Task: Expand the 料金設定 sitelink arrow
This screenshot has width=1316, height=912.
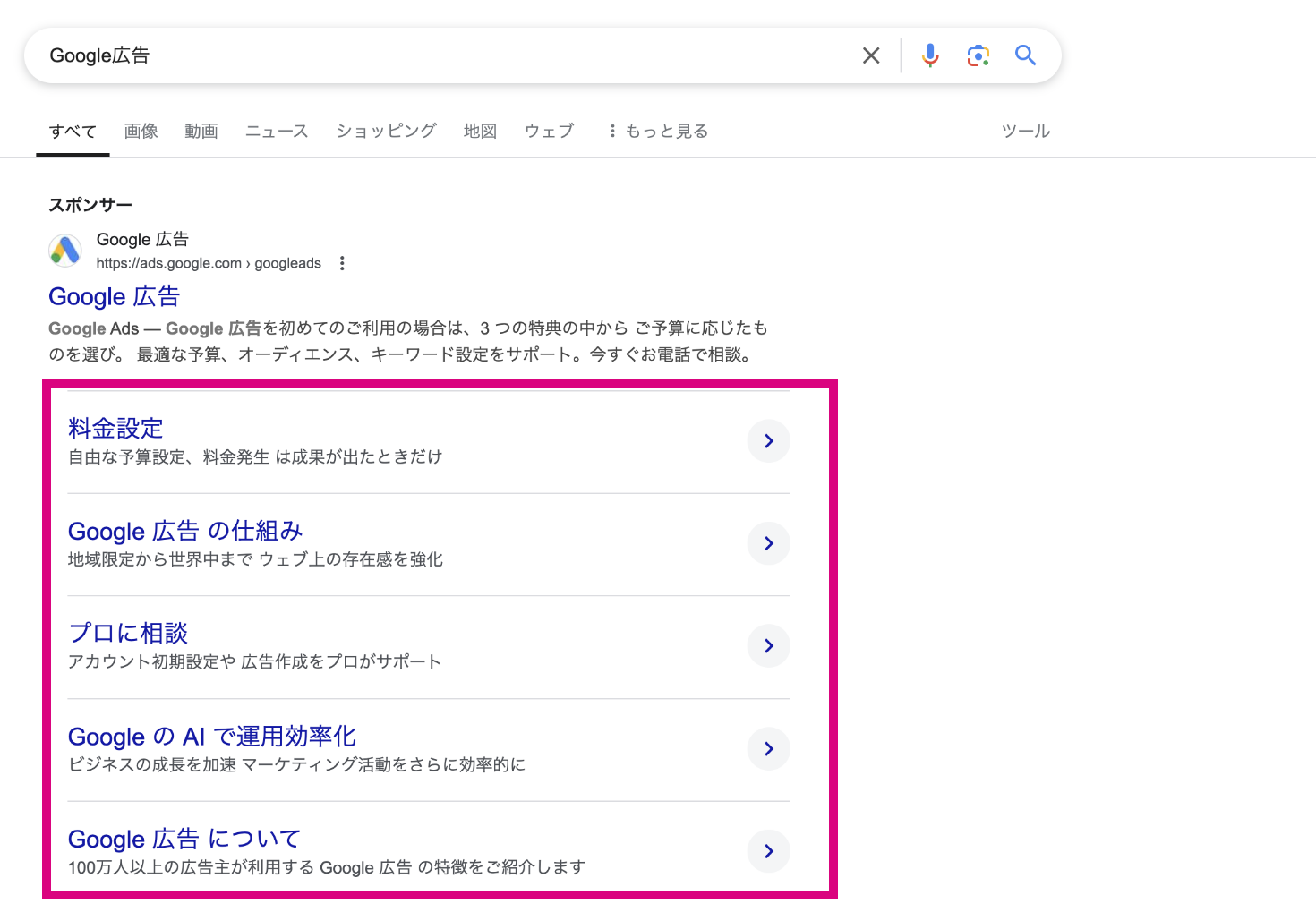Action: pyautogui.click(x=768, y=441)
